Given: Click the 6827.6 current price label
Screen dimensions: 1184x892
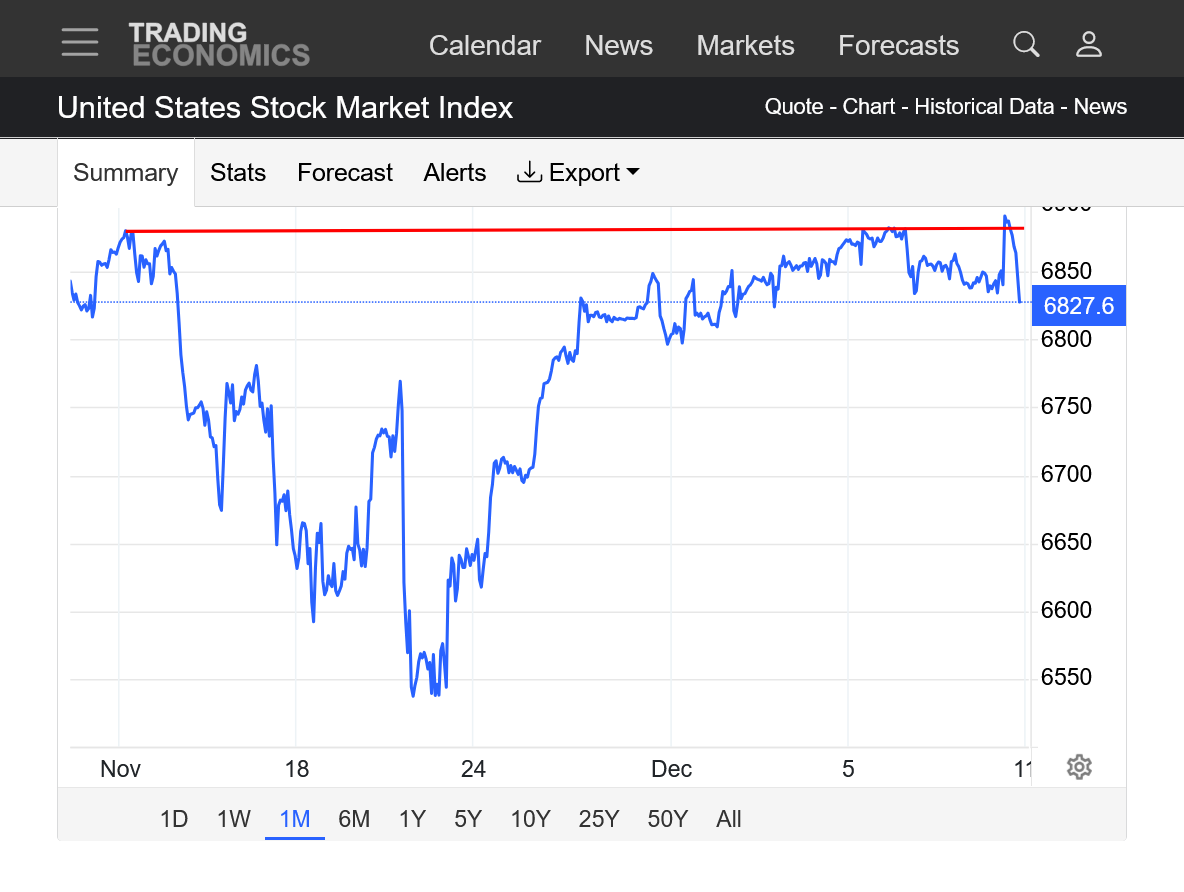Looking at the screenshot, I should [1078, 306].
